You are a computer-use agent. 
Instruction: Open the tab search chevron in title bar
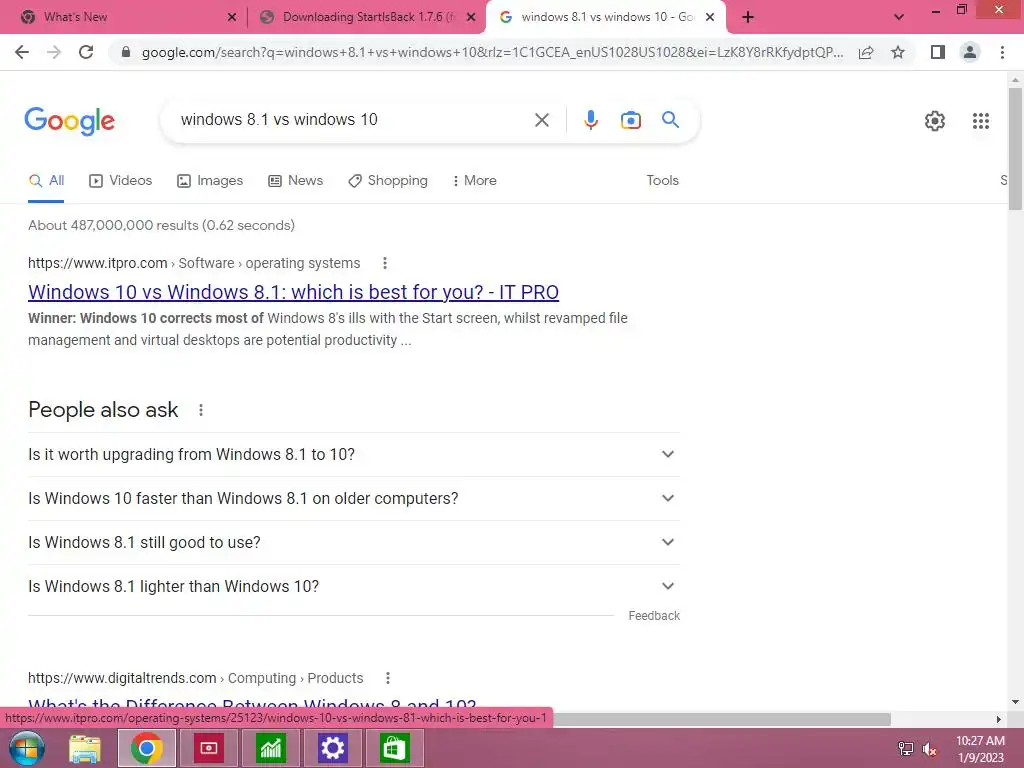pyautogui.click(x=899, y=17)
